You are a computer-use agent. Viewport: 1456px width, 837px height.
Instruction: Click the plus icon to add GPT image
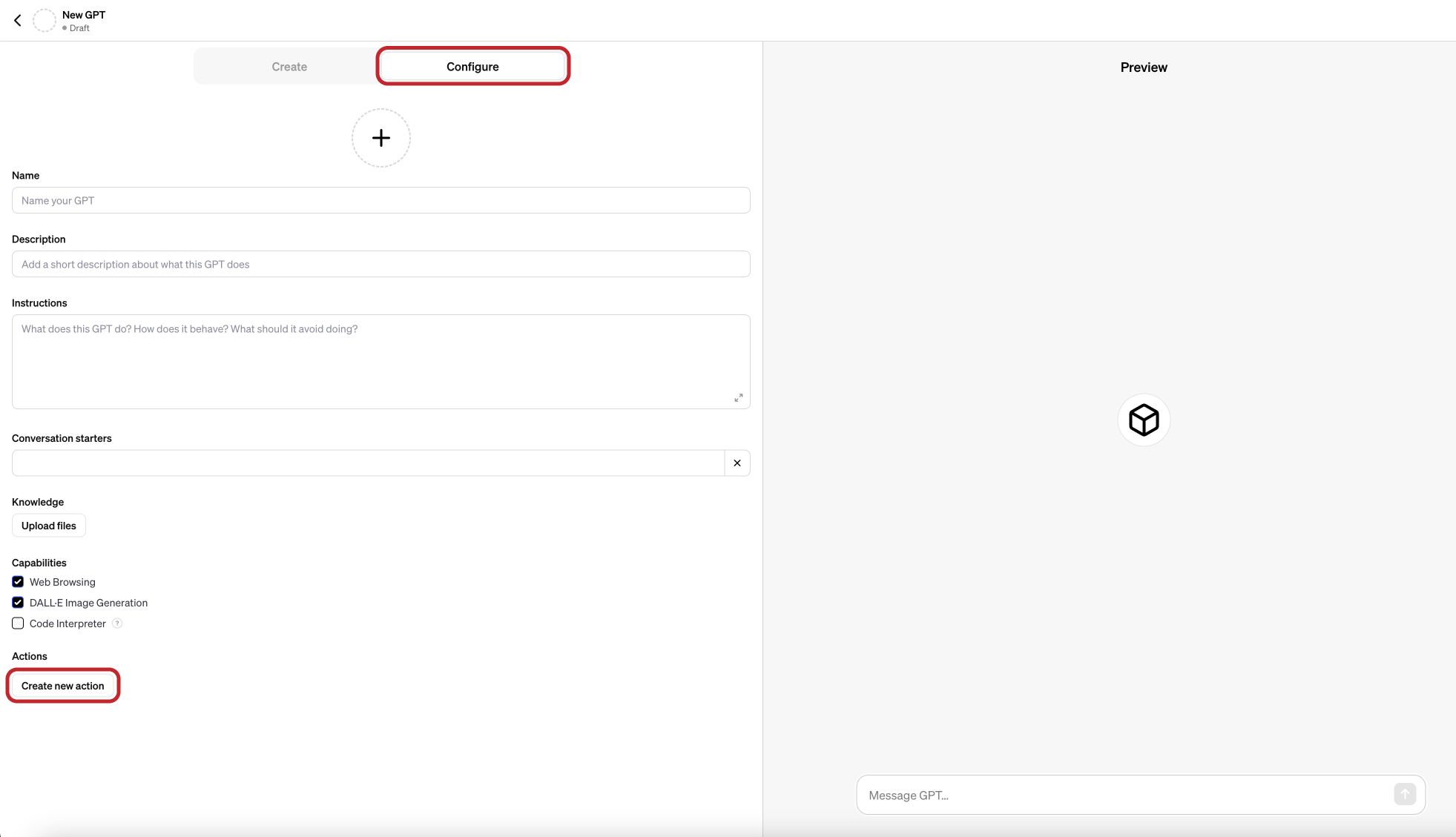[381, 138]
